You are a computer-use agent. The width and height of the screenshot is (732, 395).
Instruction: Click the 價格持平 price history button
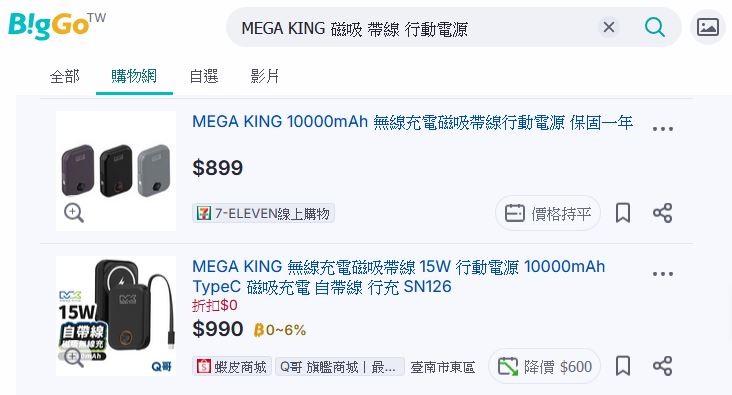[548, 213]
